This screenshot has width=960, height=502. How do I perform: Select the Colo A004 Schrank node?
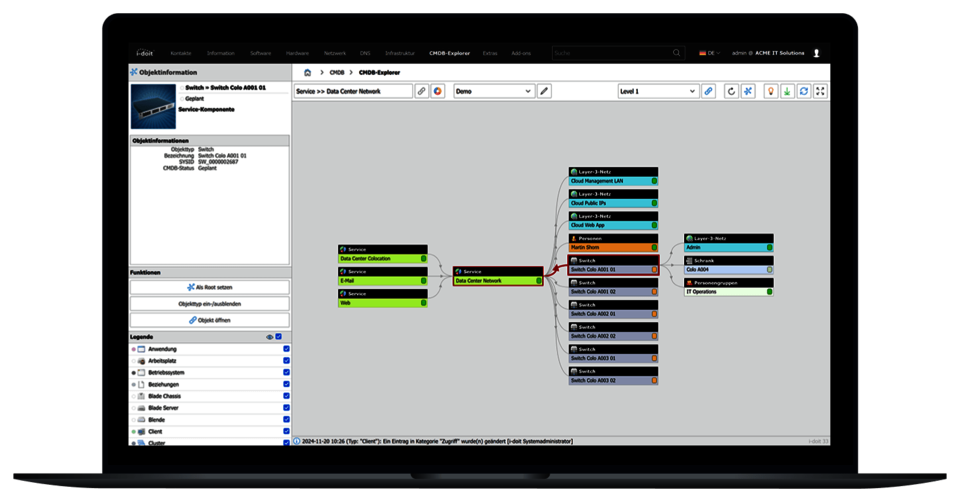pyautogui.click(x=729, y=265)
